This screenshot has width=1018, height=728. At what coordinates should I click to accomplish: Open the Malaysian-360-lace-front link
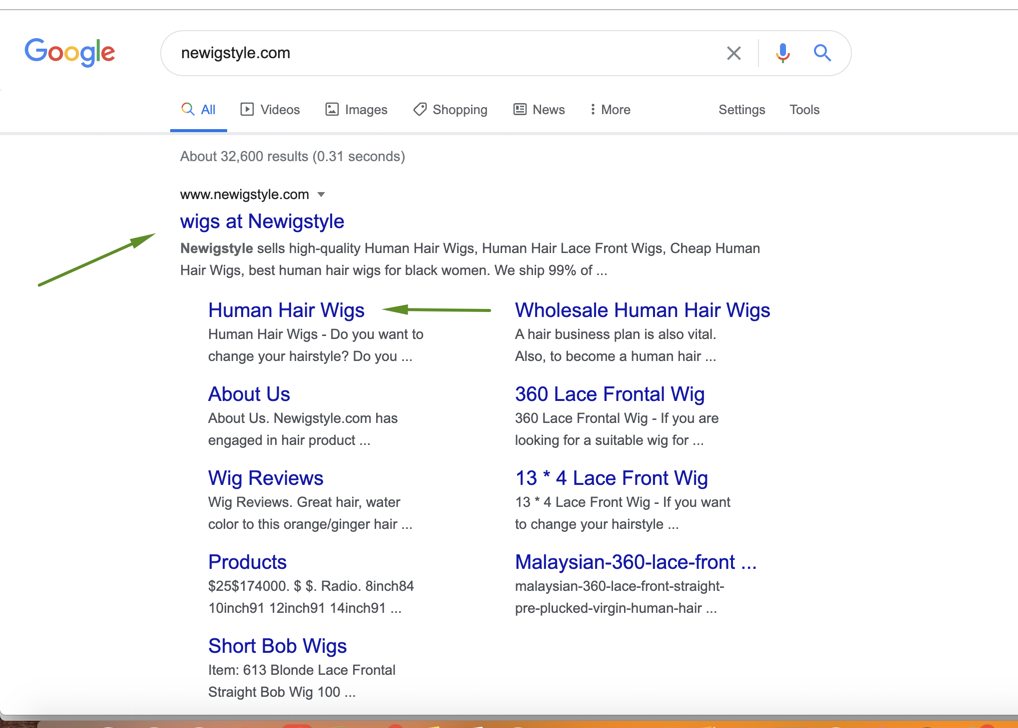coord(636,562)
